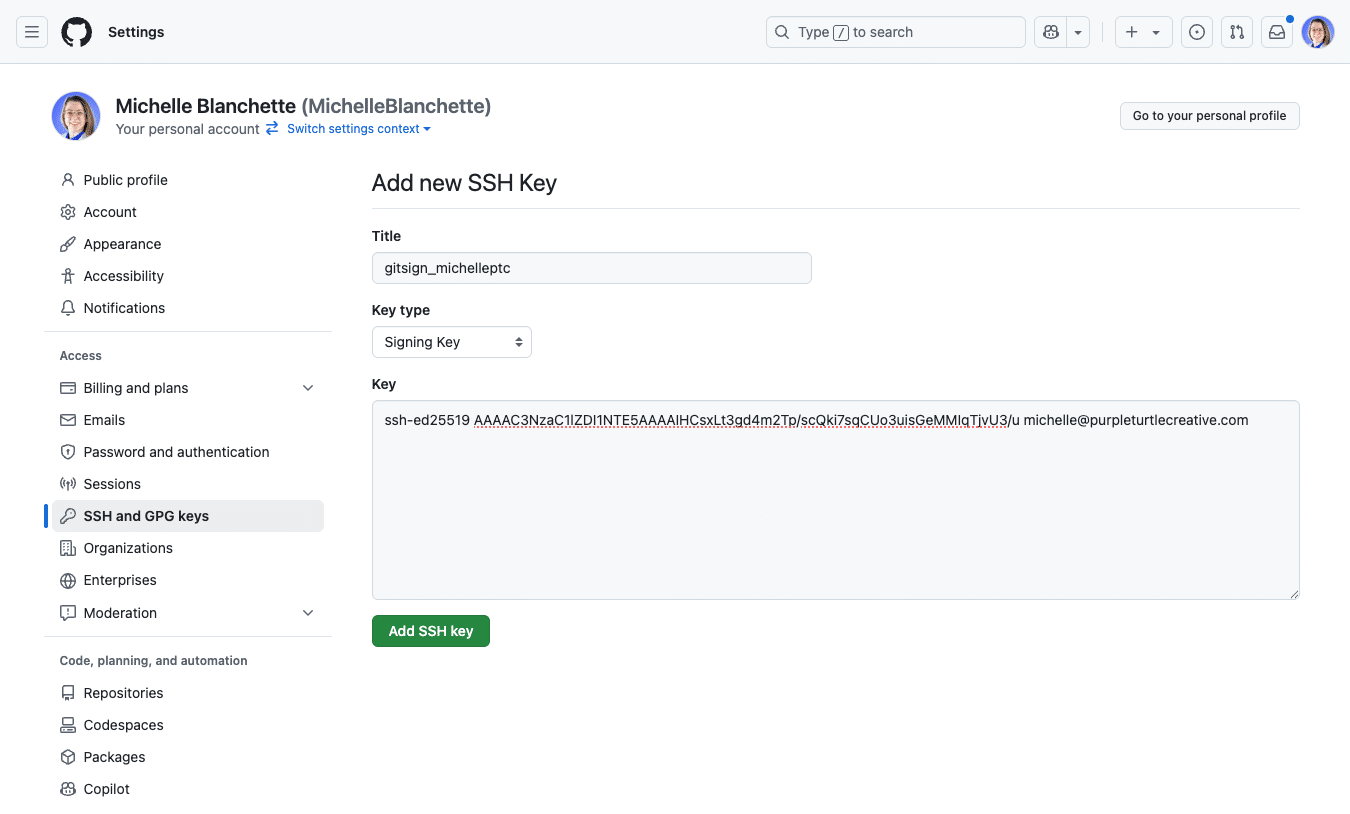Viewport: 1350px width, 814px height.
Task: Focus the search bar in the header
Action: click(895, 32)
